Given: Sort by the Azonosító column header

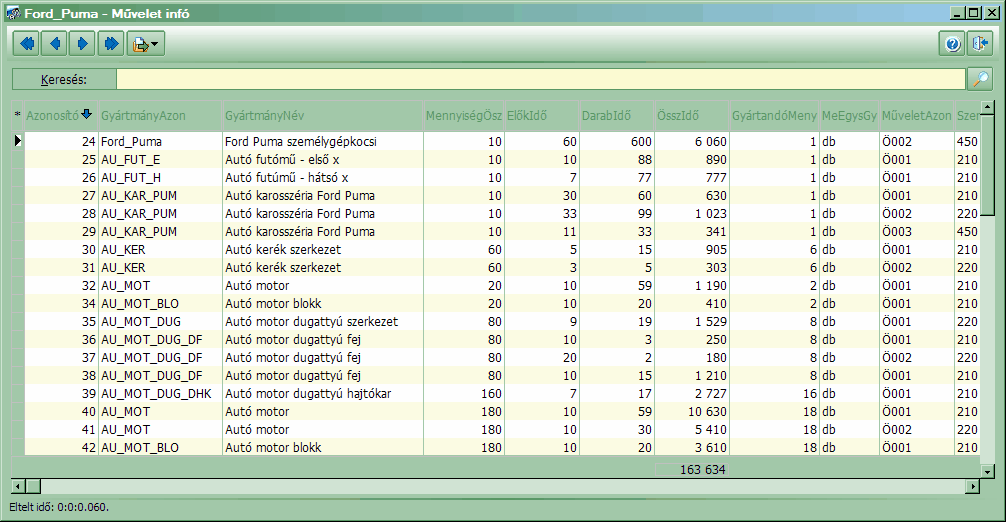Looking at the screenshot, I should click(x=60, y=115).
